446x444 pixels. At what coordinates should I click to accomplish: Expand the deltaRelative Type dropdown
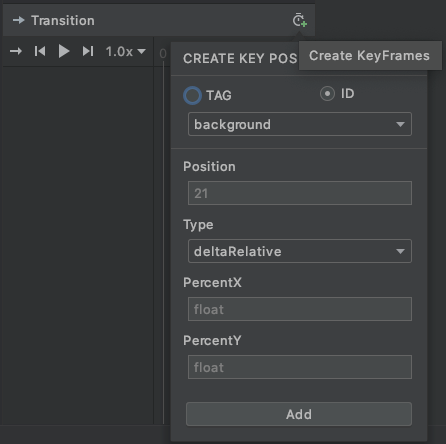click(300, 251)
